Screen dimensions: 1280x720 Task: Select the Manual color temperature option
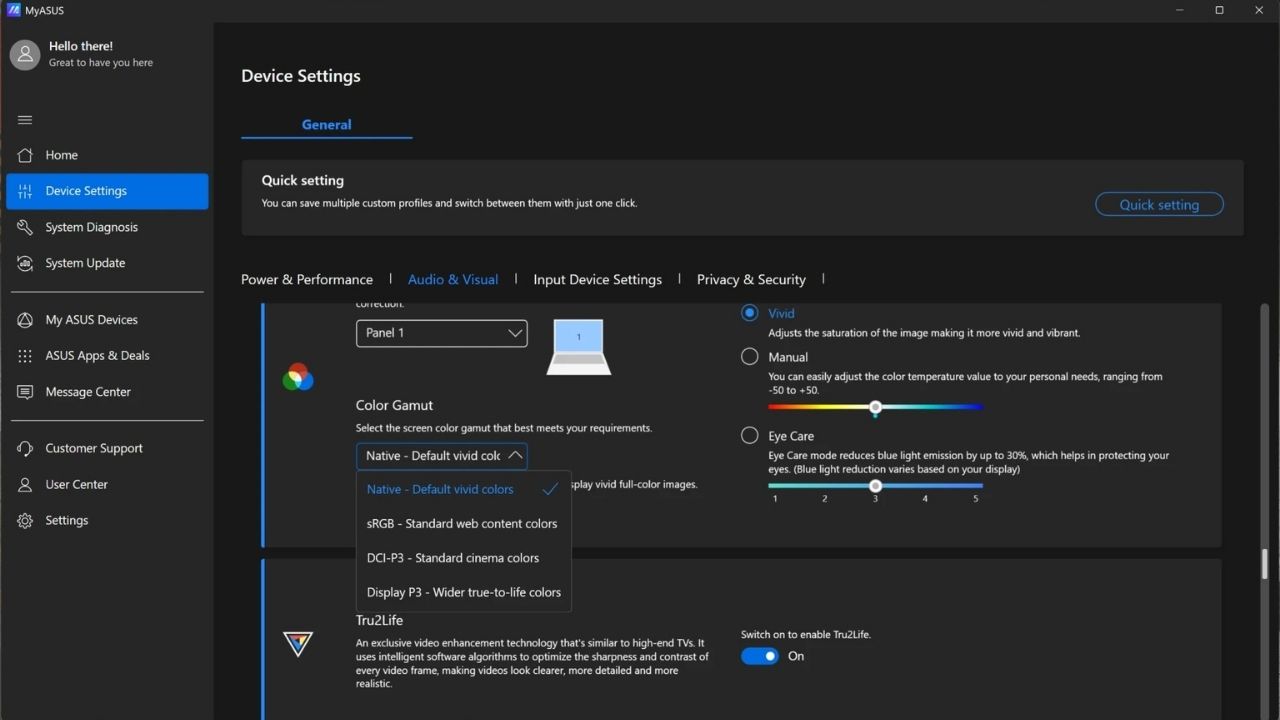750,357
